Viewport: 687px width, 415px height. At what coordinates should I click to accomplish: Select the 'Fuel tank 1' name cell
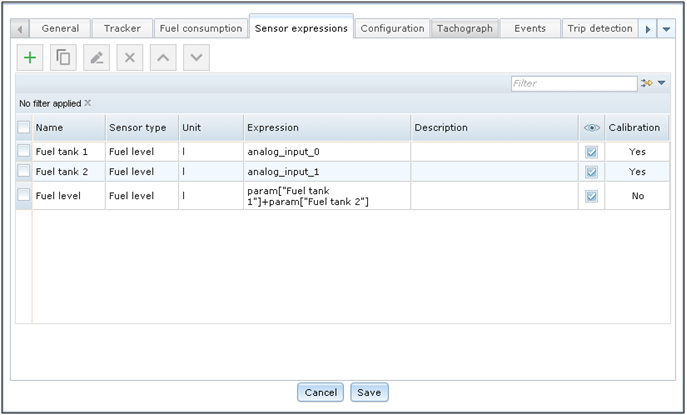[69, 152]
